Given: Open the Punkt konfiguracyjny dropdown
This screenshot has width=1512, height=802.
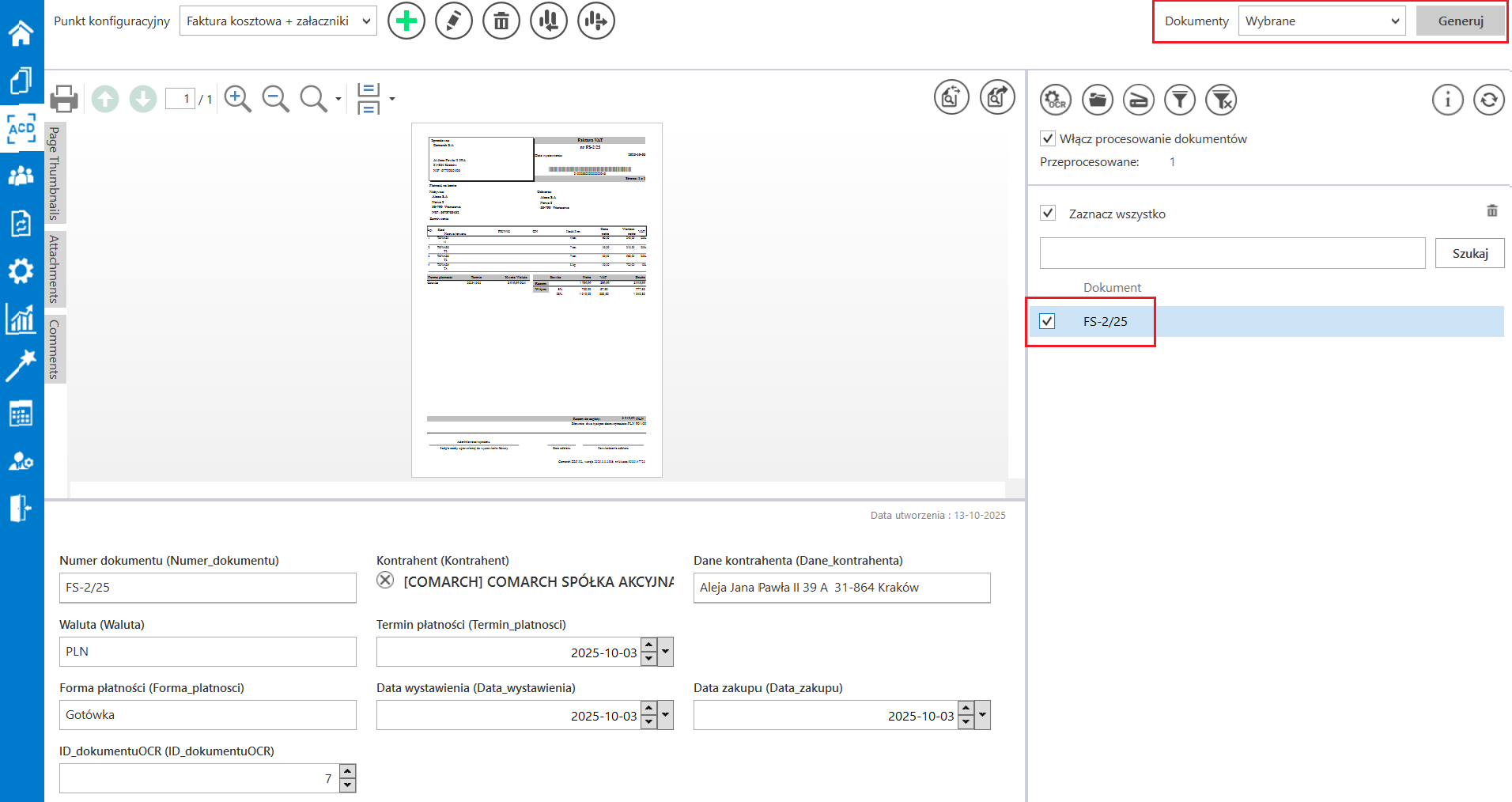Looking at the screenshot, I should click(x=278, y=21).
